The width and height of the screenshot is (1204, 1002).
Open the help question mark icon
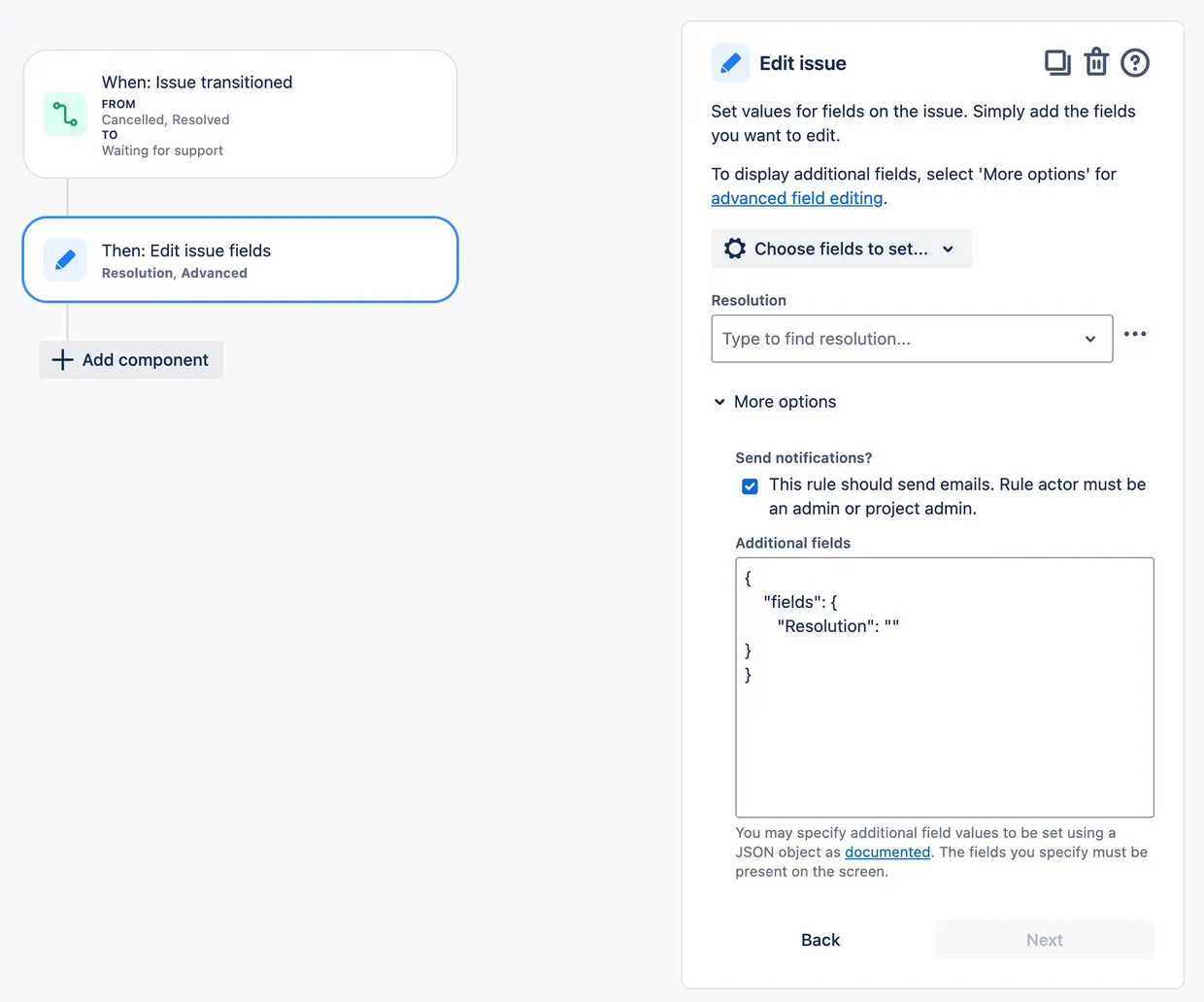(x=1134, y=62)
